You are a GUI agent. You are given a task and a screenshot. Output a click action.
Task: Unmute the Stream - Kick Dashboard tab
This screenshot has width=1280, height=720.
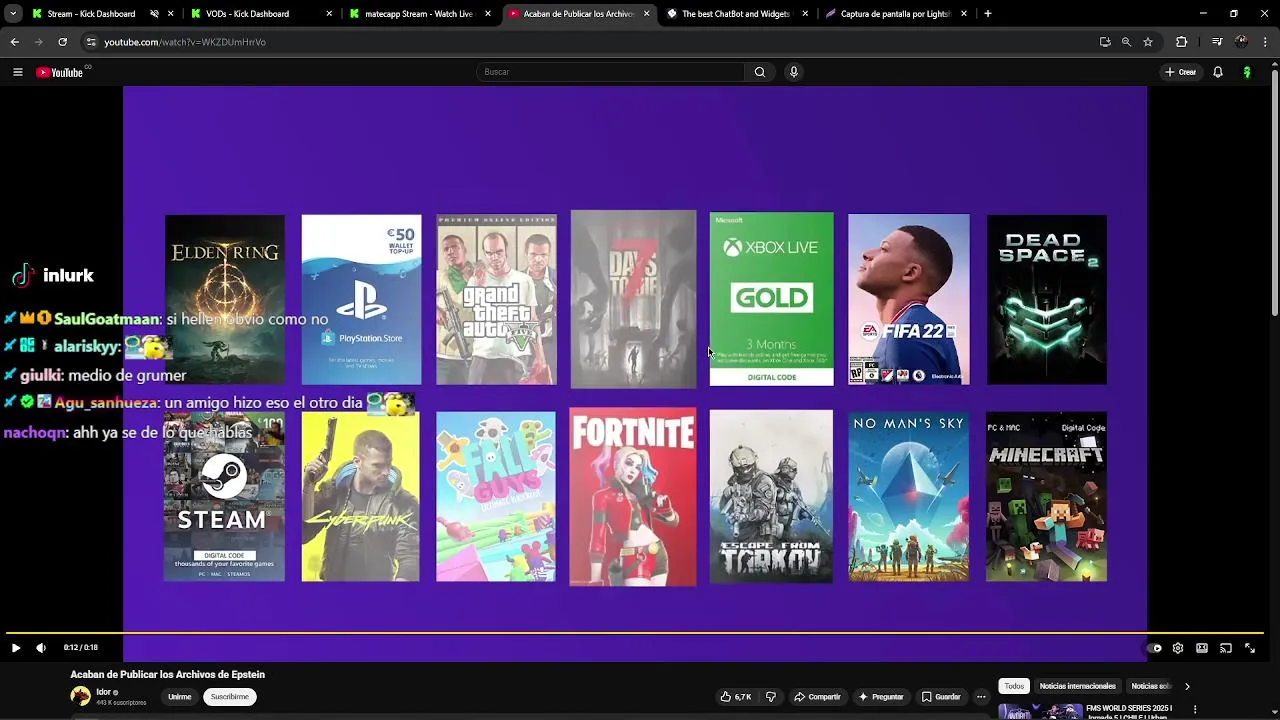point(154,14)
